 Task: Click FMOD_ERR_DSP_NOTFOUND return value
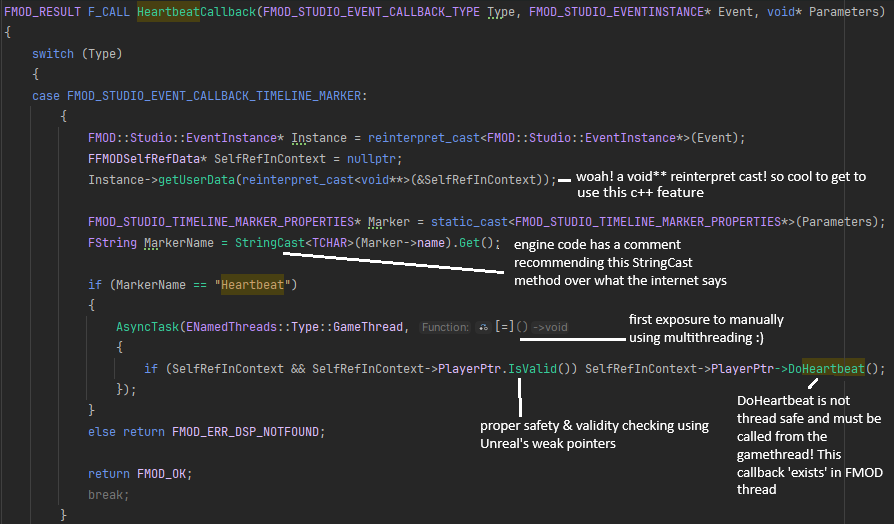[x=245, y=432]
